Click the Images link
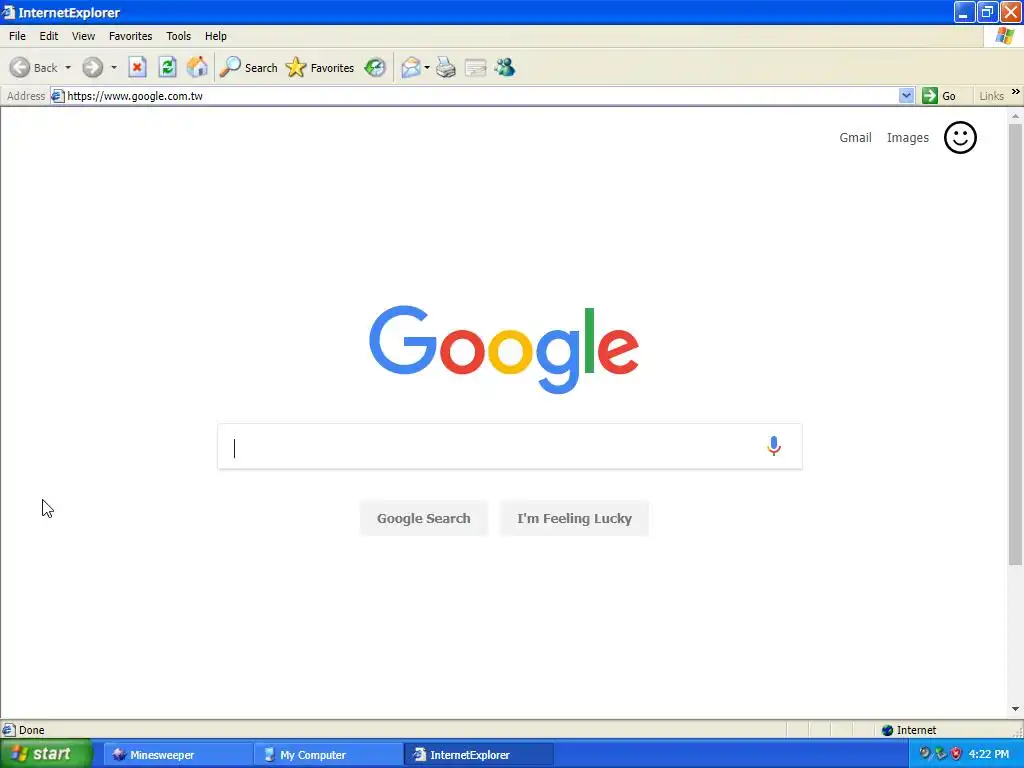Image resolution: width=1024 pixels, height=768 pixels. coord(908,138)
